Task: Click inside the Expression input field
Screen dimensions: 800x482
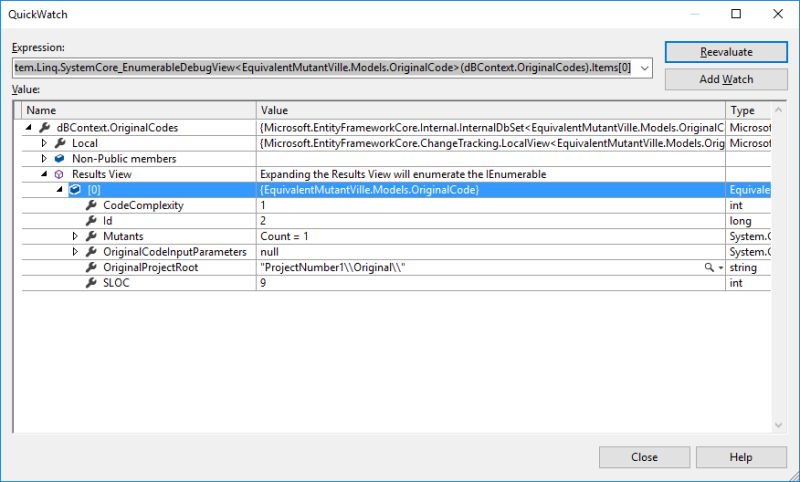Action: click(325, 68)
